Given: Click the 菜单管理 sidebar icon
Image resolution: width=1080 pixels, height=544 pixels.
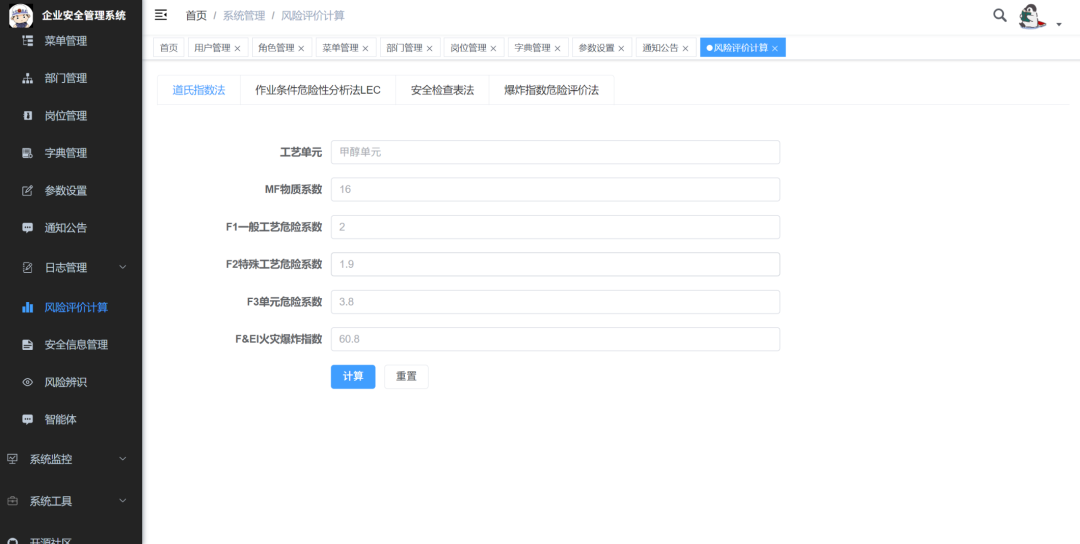Looking at the screenshot, I should click(x=28, y=41).
